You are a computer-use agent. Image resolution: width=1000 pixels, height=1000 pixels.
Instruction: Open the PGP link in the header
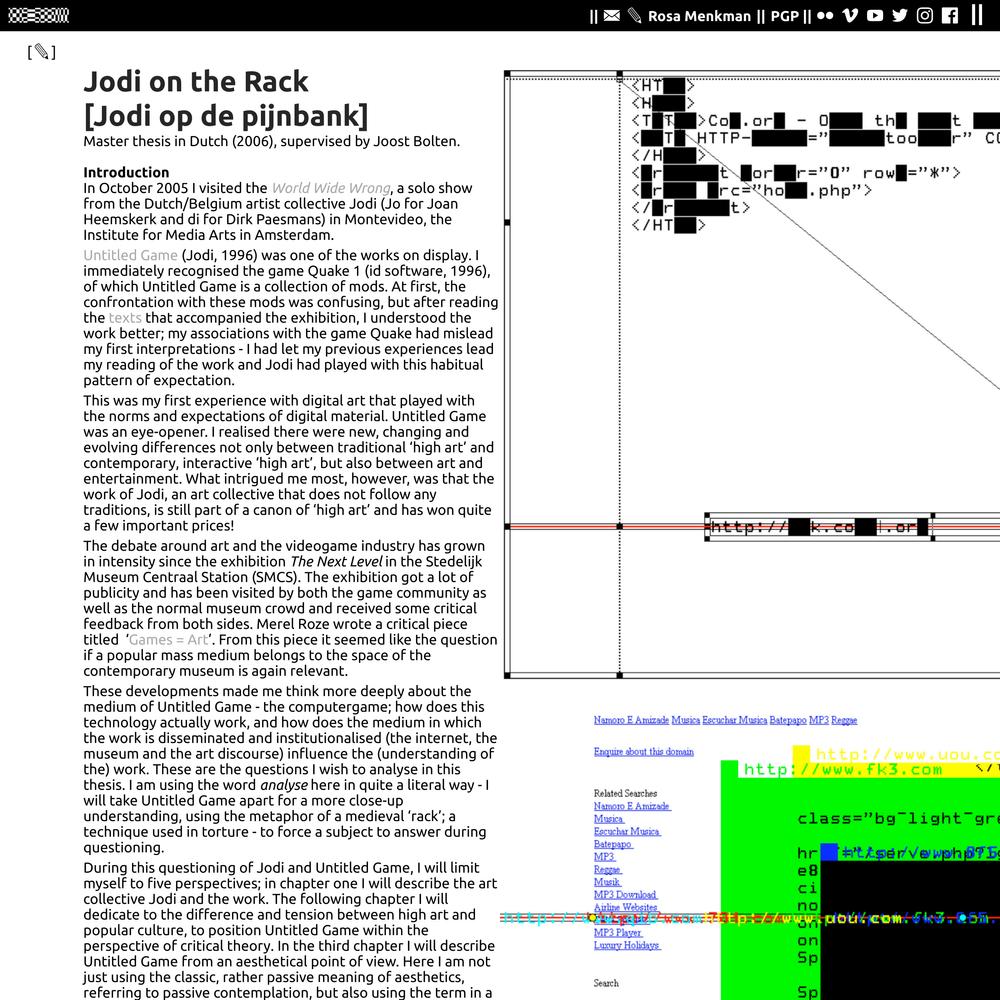pos(784,16)
